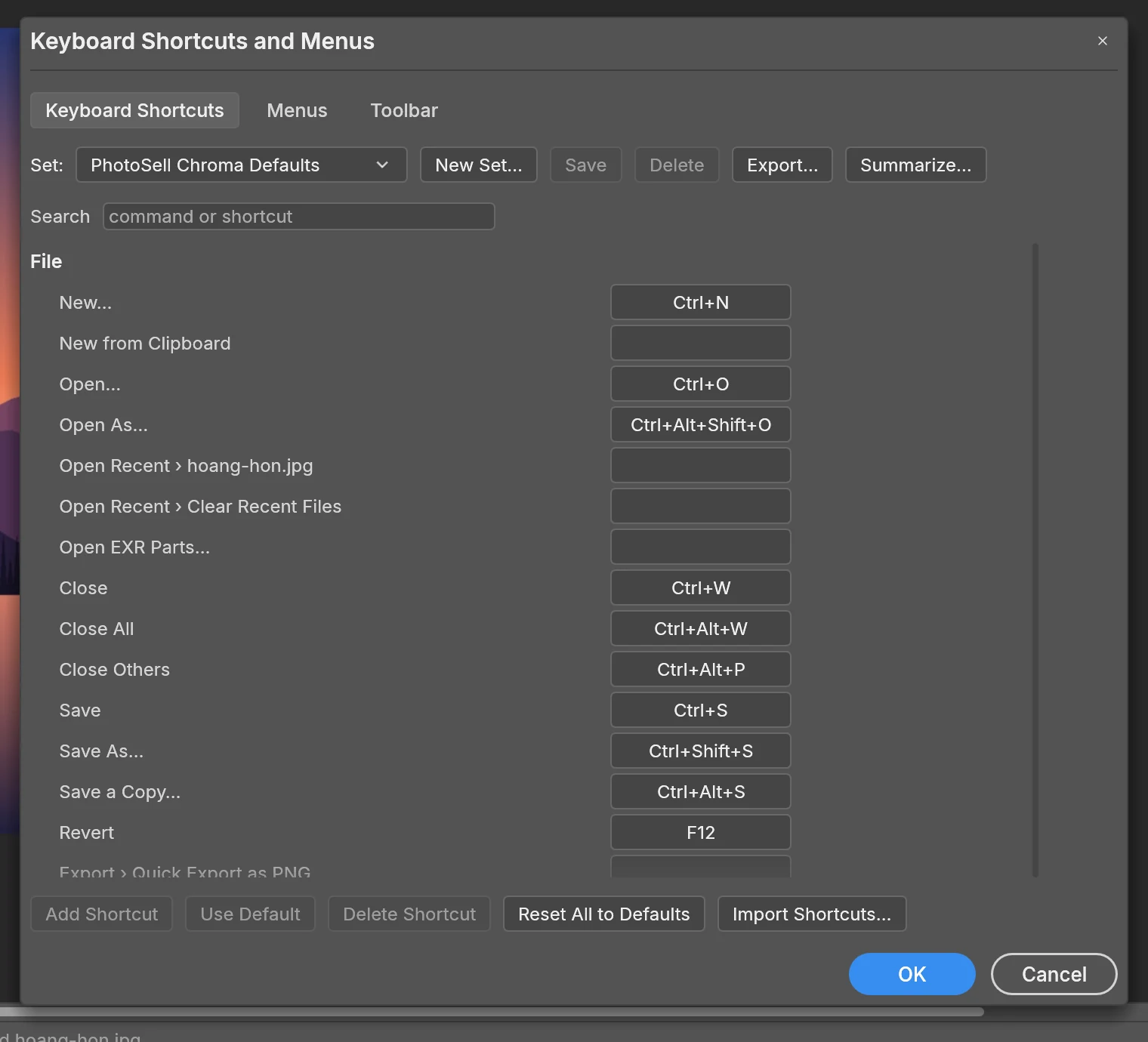Image resolution: width=1148 pixels, height=1042 pixels.
Task: Click the Export... button
Action: click(782, 165)
